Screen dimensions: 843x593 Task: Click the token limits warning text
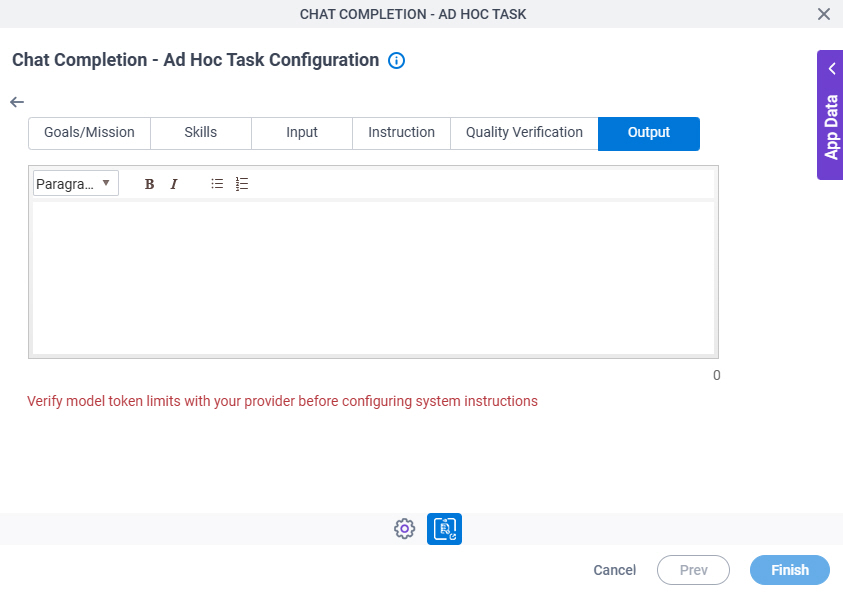[x=282, y=402]
